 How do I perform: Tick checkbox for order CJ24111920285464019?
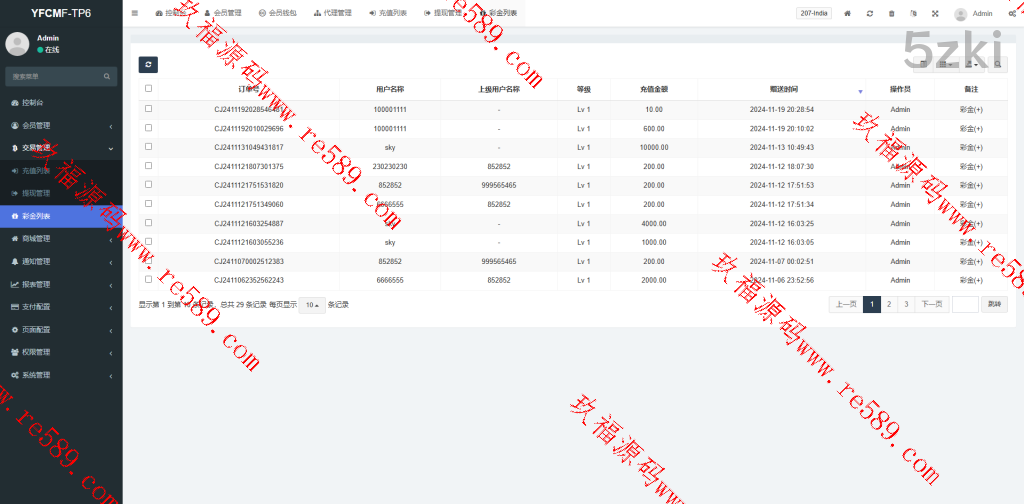click(x=148, y=109)
